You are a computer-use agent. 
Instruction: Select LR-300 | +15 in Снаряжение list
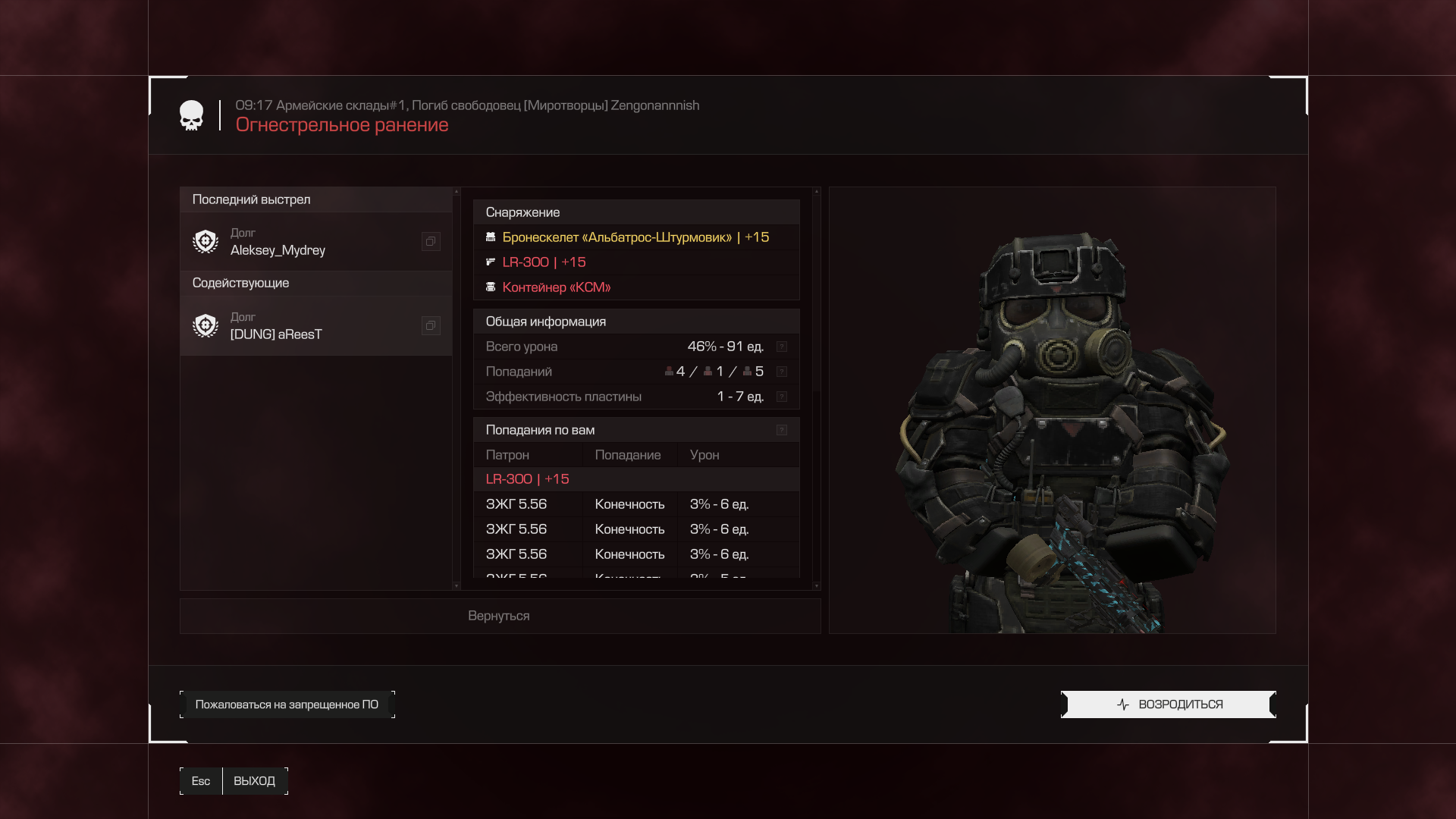[636, 262]
